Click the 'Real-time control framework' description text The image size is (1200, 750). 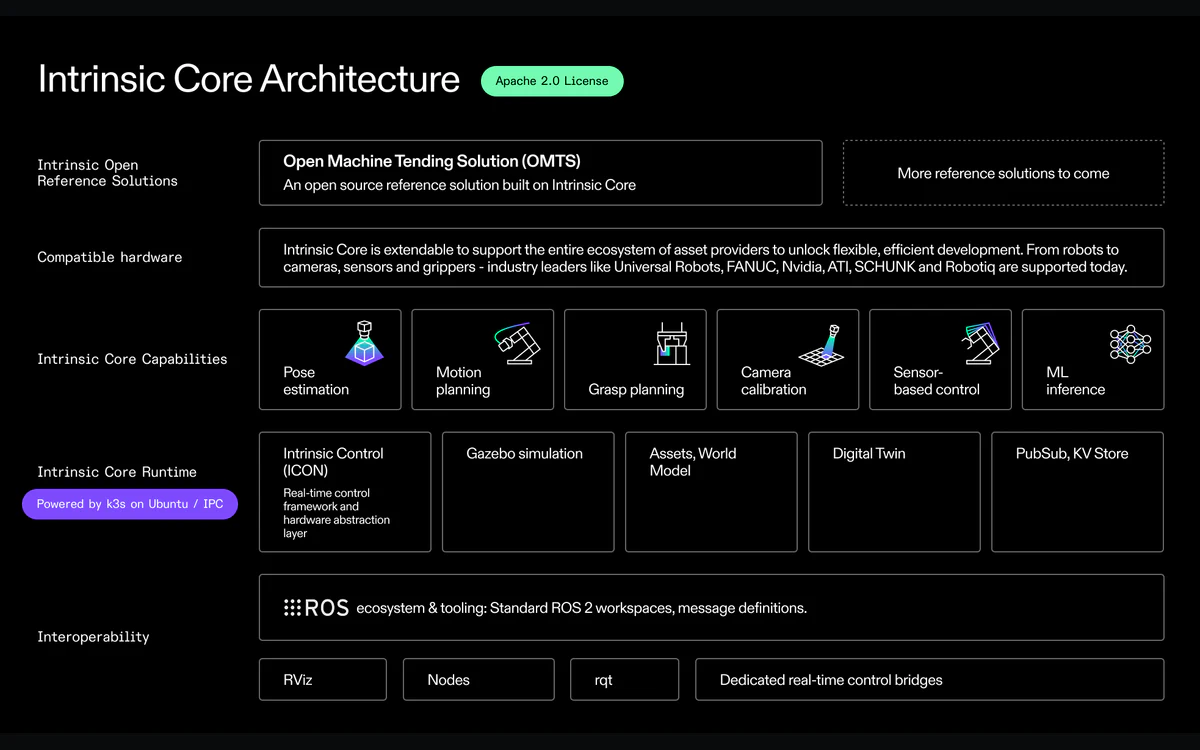tap(337, 513)
